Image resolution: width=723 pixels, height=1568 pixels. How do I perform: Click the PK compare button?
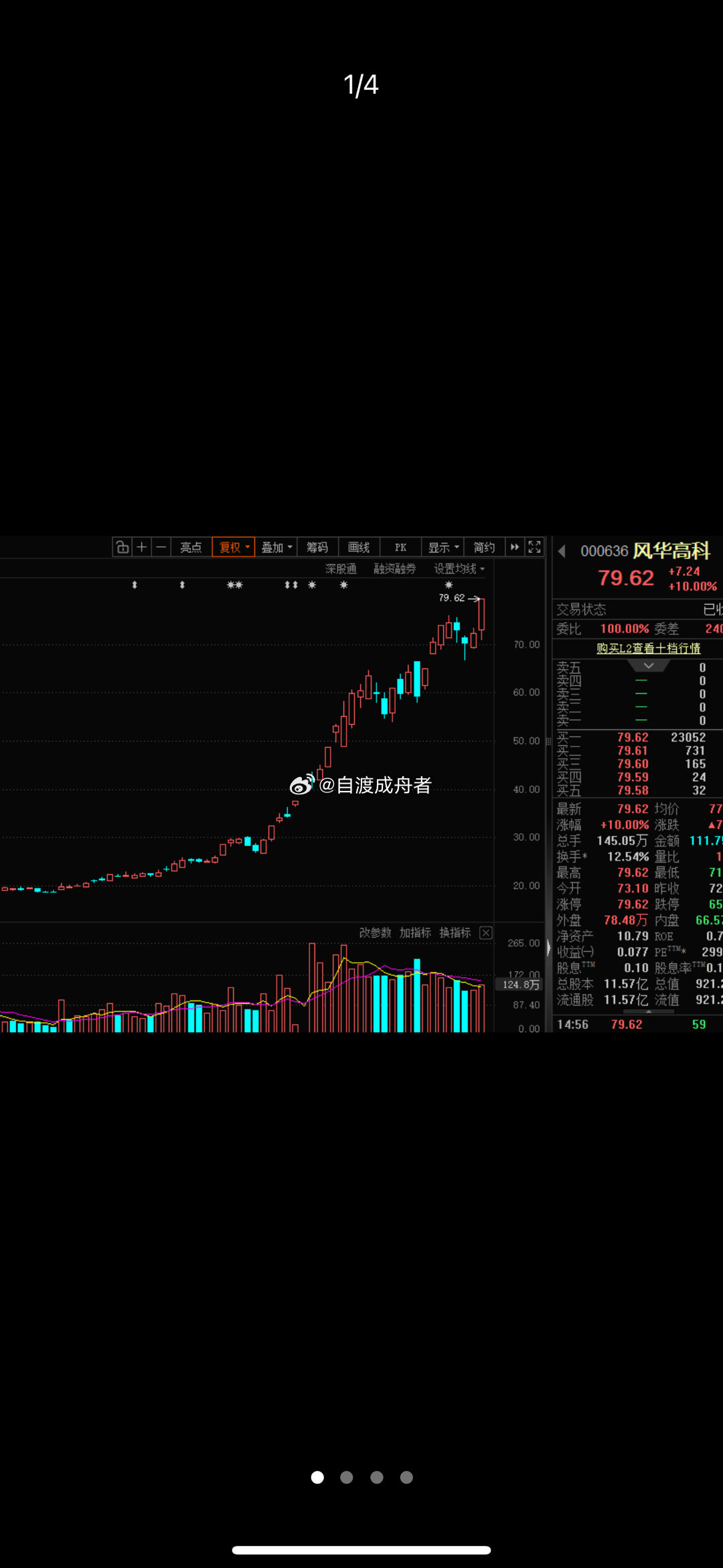400,547
